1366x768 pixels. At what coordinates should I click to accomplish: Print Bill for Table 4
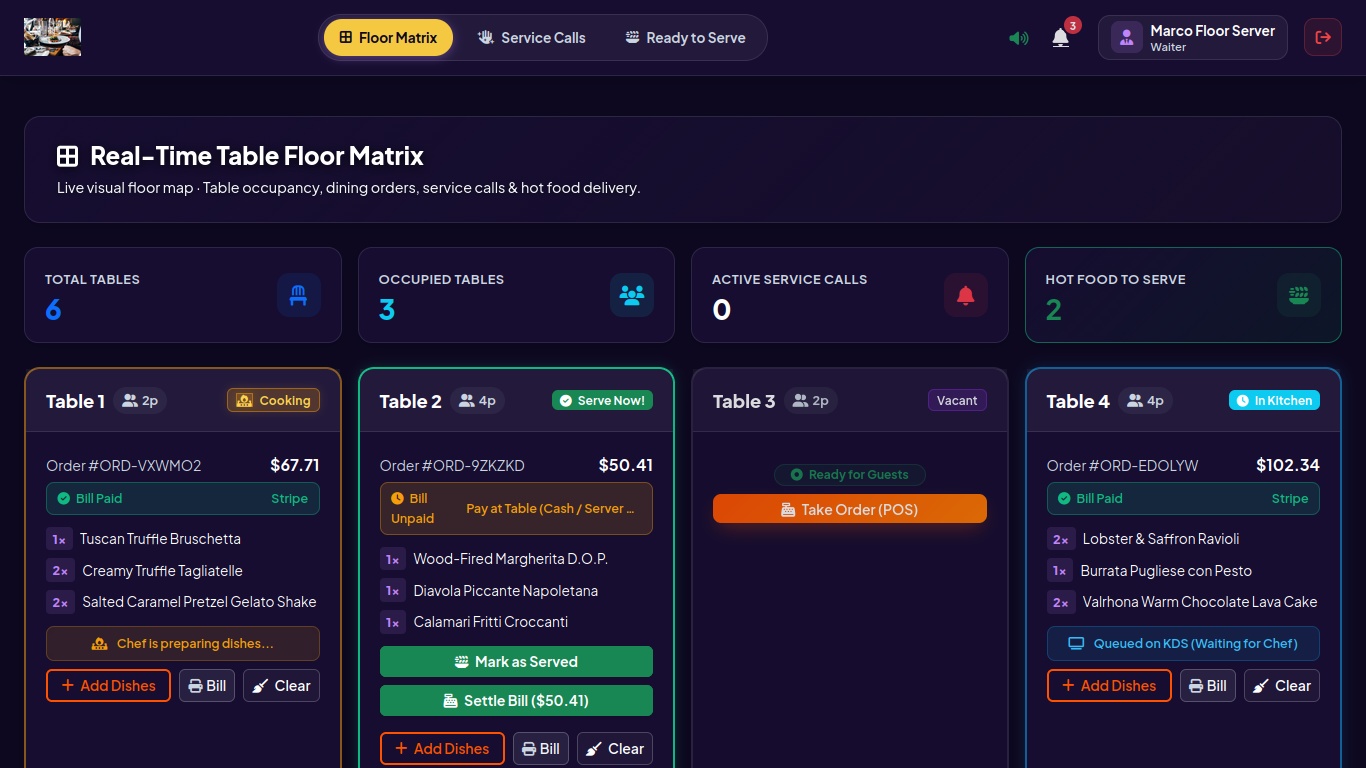(x=1208, y=686)
